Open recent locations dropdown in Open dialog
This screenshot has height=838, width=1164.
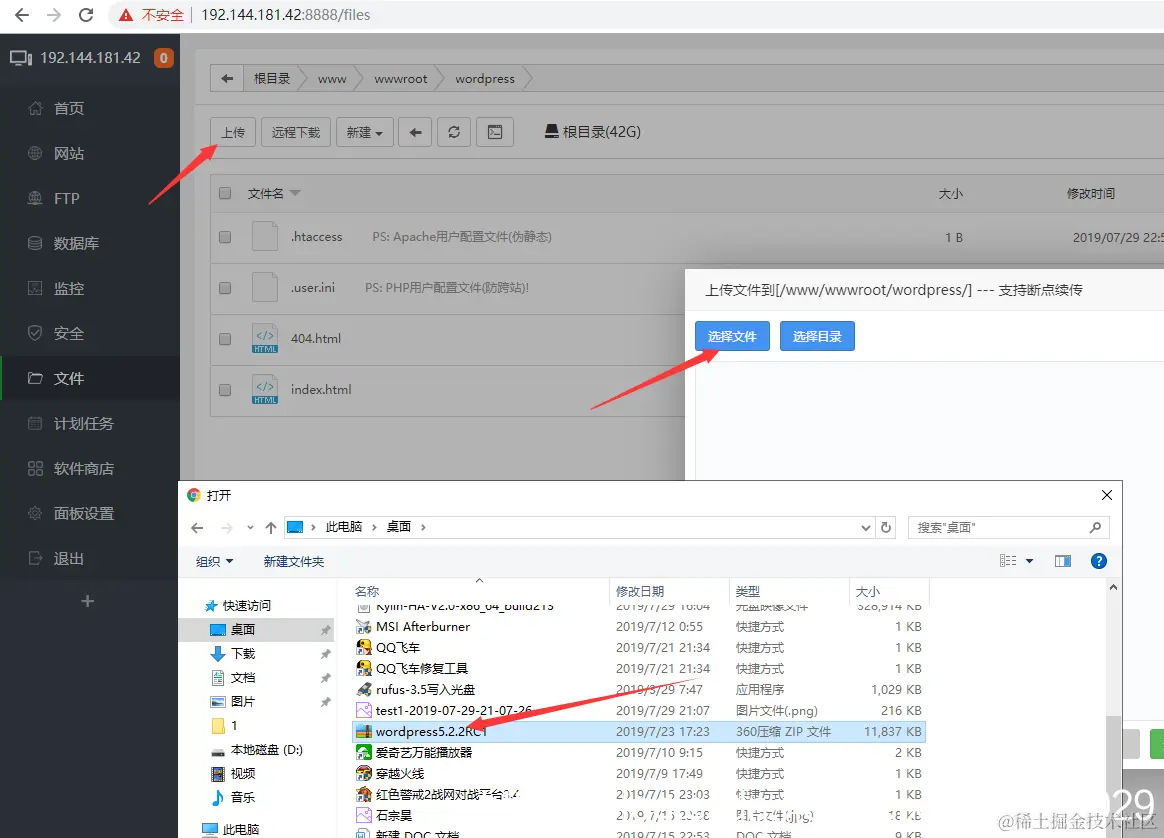(250, 528)
